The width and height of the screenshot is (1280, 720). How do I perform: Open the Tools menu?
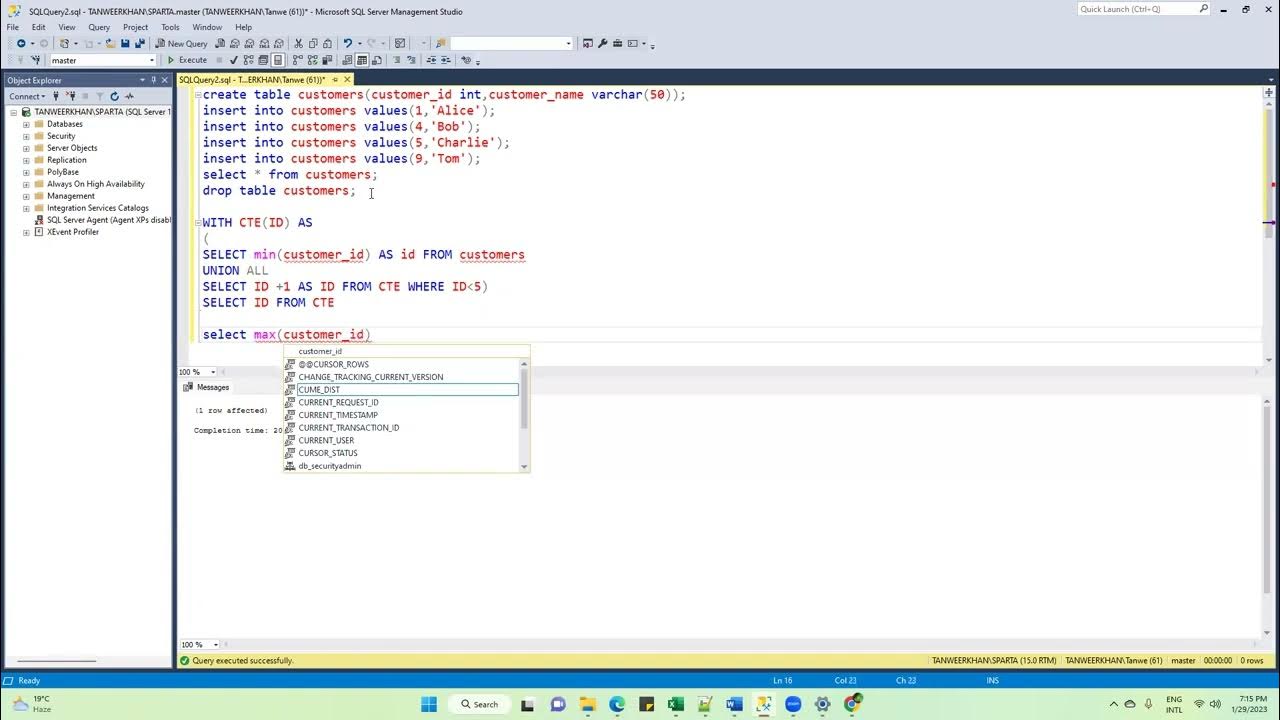click(x=170, y=27)
